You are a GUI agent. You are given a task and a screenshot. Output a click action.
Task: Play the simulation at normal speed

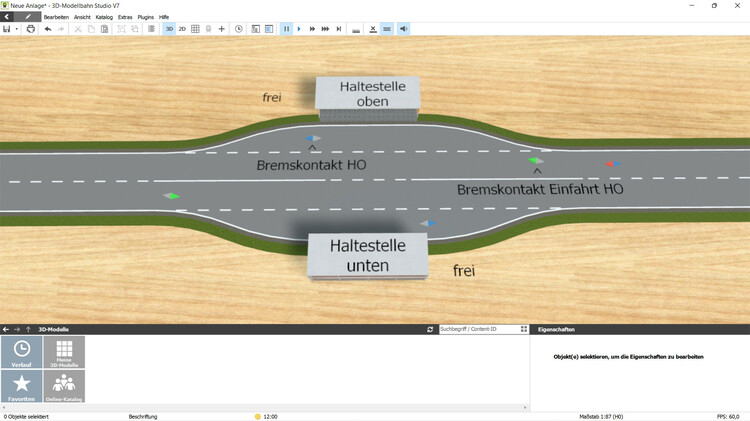299,29
